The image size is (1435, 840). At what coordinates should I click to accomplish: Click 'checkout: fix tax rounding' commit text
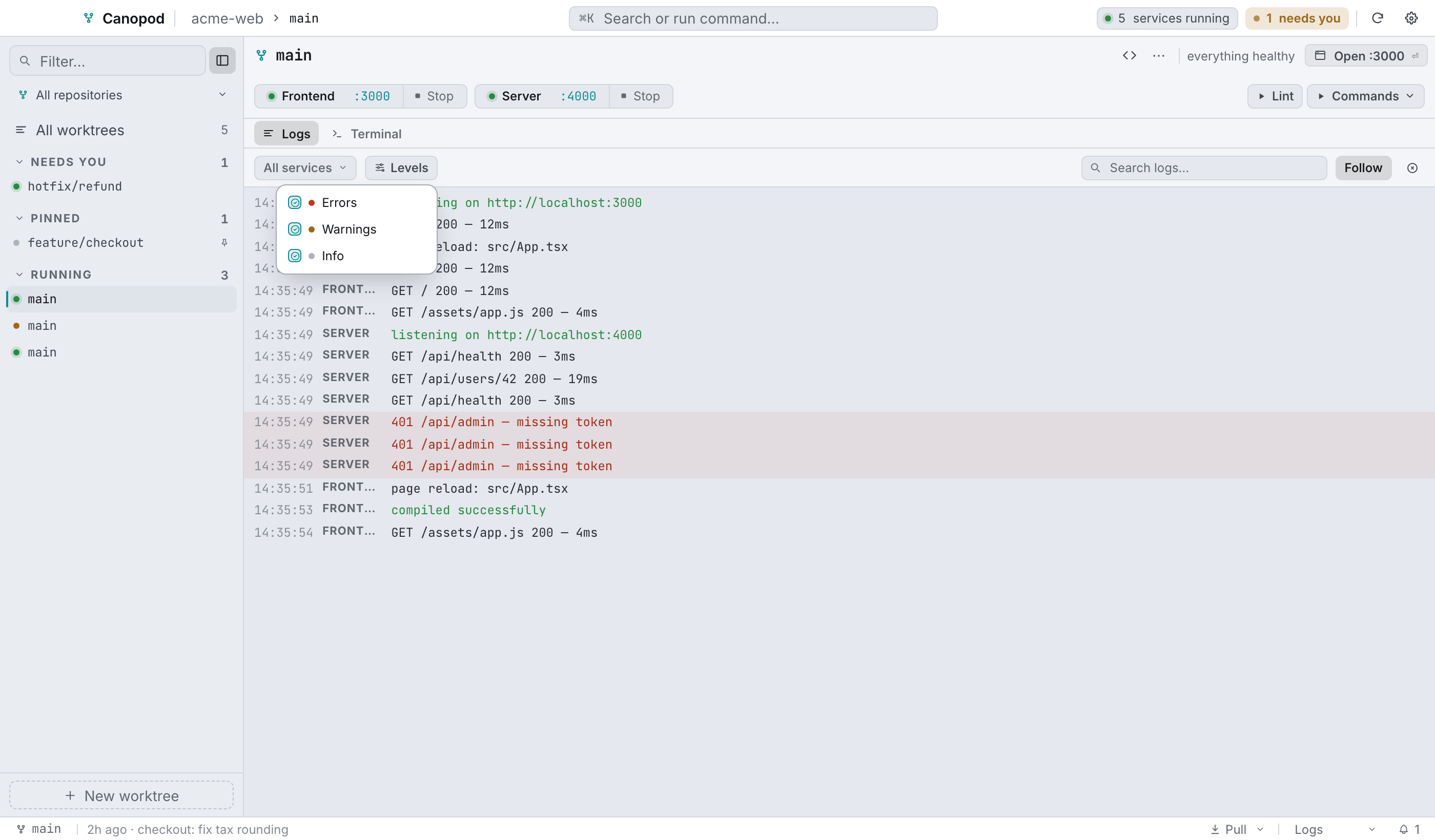click(x=213, y=829)
